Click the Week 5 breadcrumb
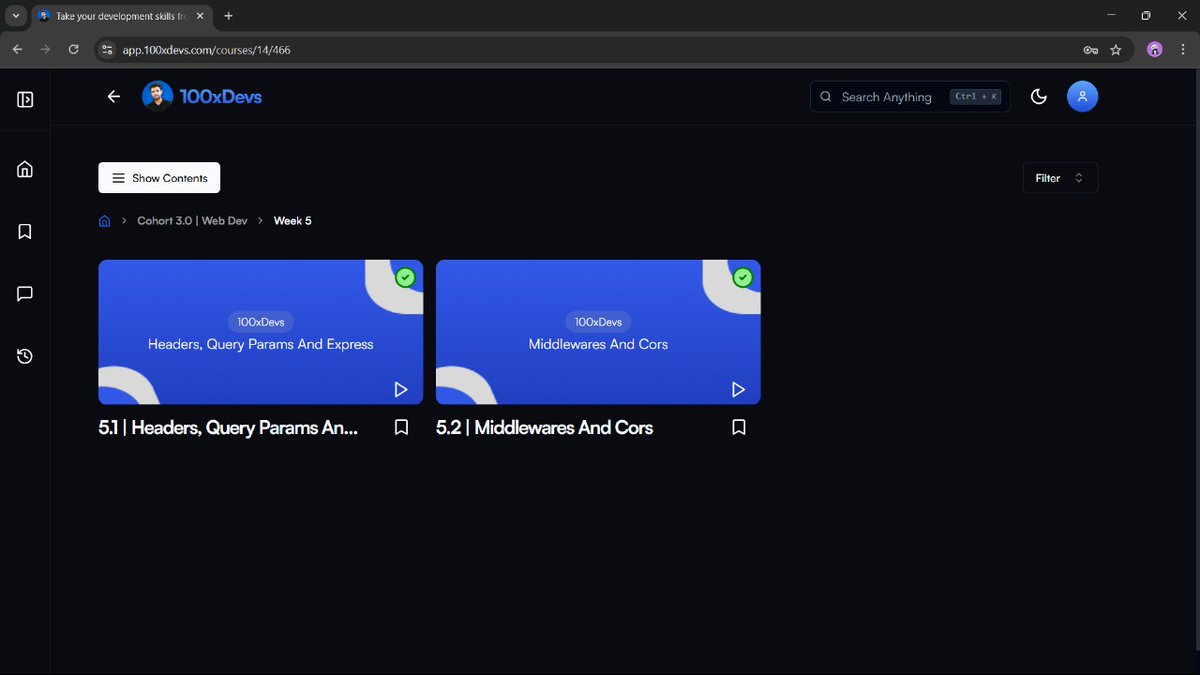This screenshot has width=1200, height=675. (x=293, y=221)
